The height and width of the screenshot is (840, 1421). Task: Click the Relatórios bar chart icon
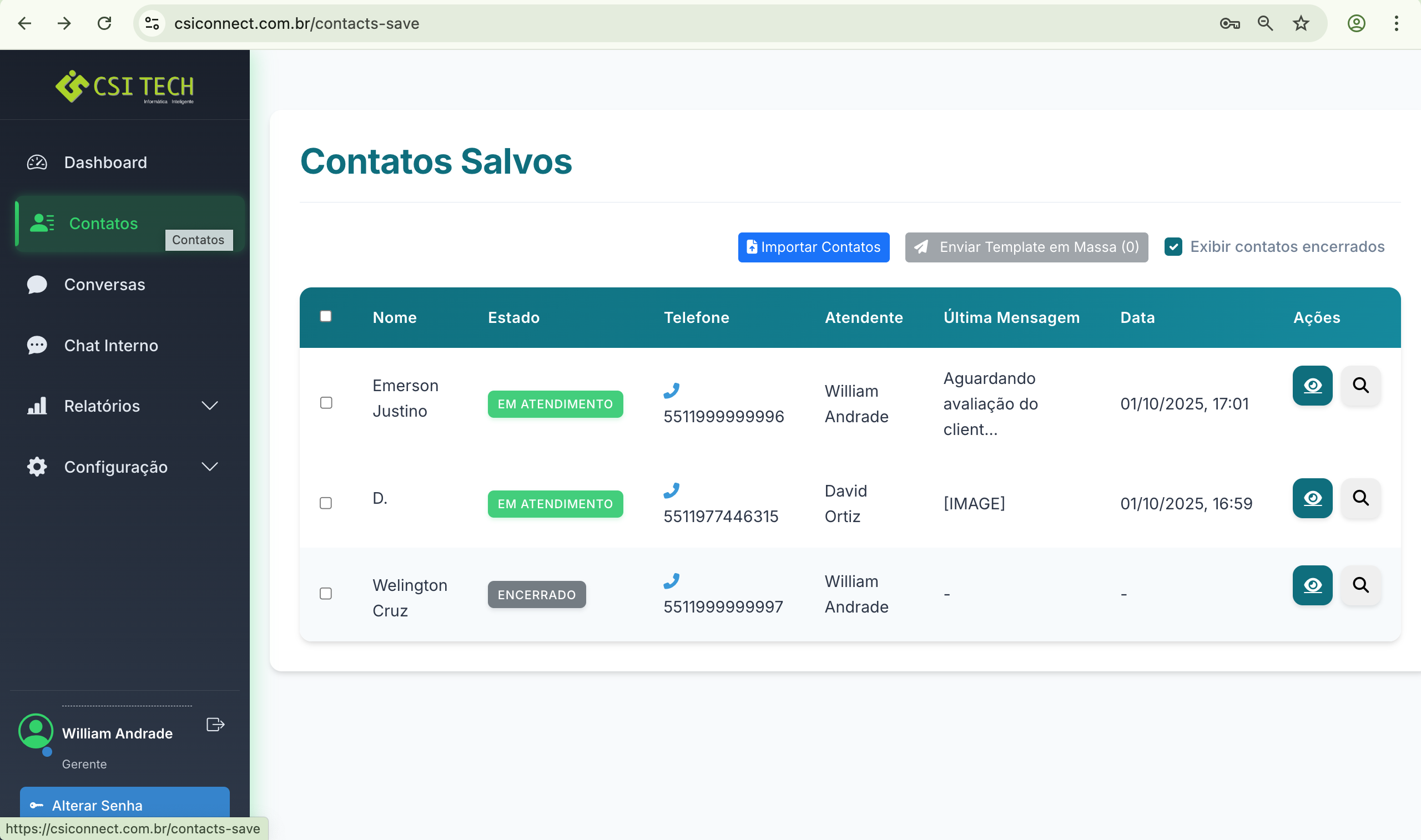point(37,406)
